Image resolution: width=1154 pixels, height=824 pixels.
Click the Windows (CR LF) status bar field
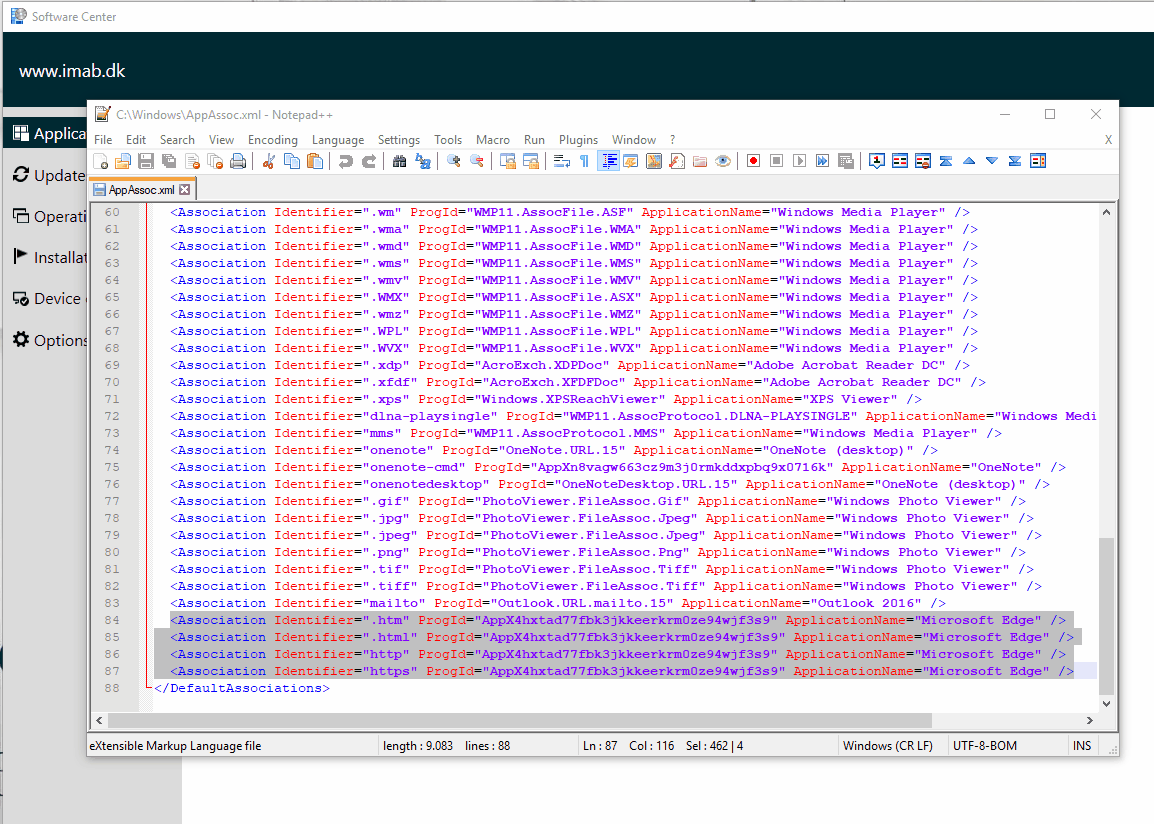(x=888, y=745)
